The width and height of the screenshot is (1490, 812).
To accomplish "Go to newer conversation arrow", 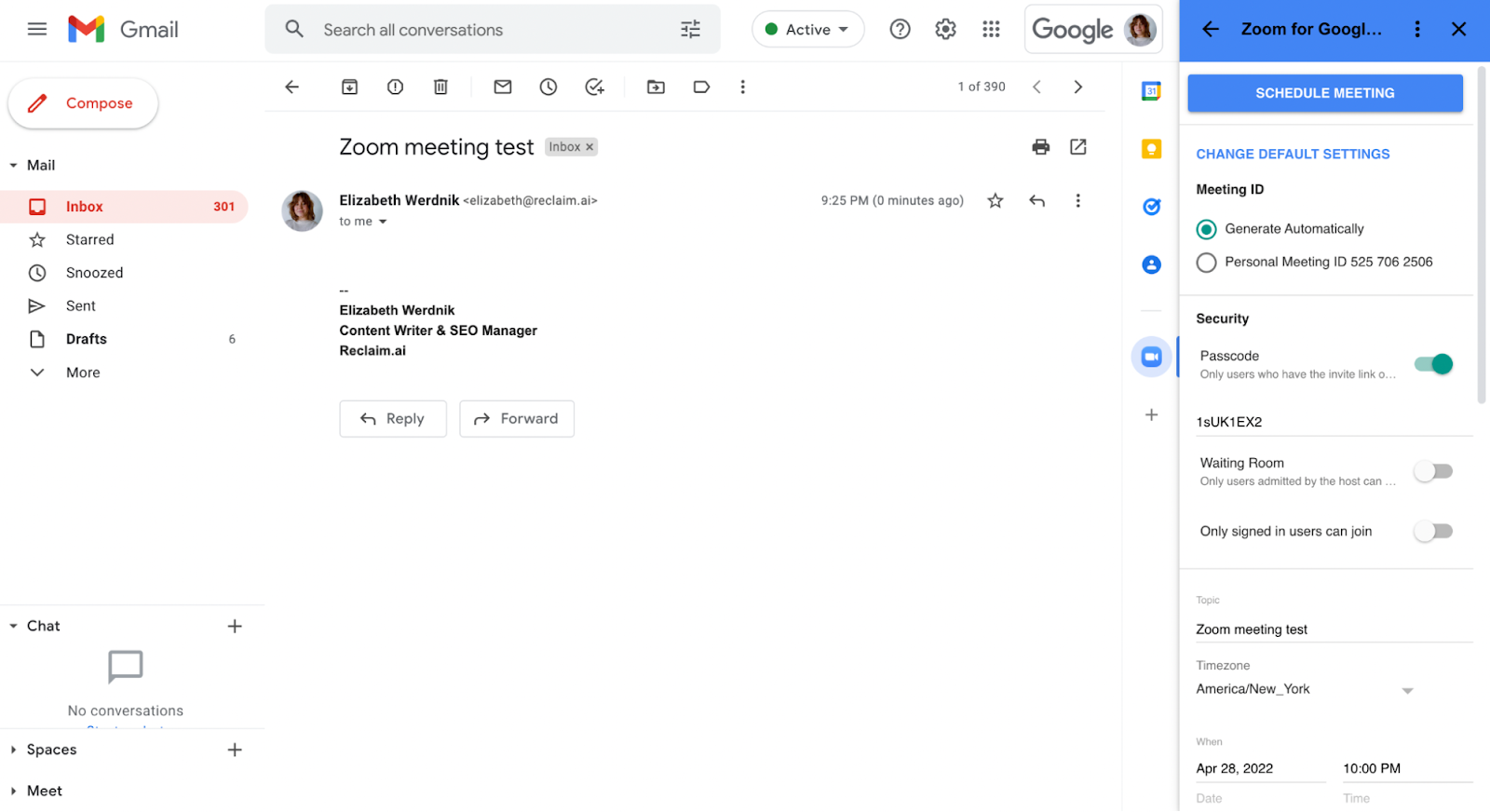I will pos(1036,87).
